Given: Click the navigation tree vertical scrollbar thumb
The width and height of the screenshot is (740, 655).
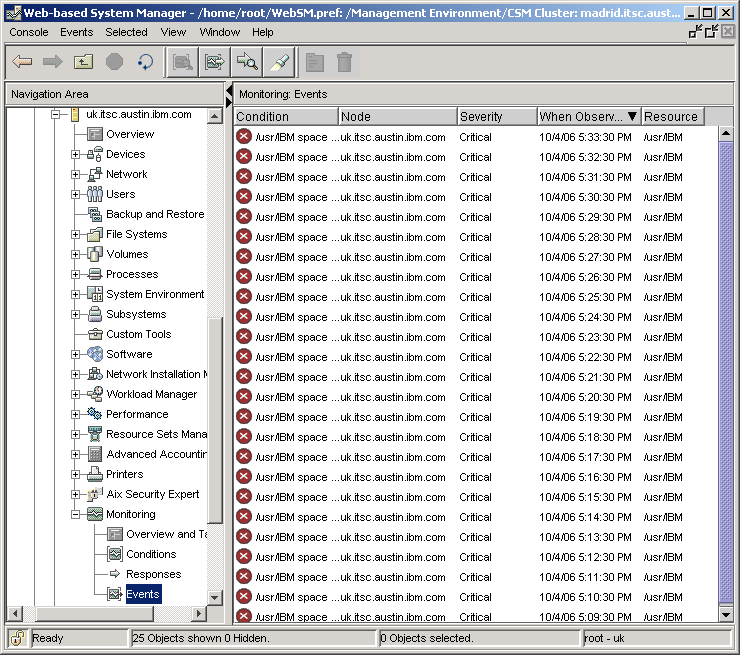Looking at the screenshot, I should [x=214, y=420].
